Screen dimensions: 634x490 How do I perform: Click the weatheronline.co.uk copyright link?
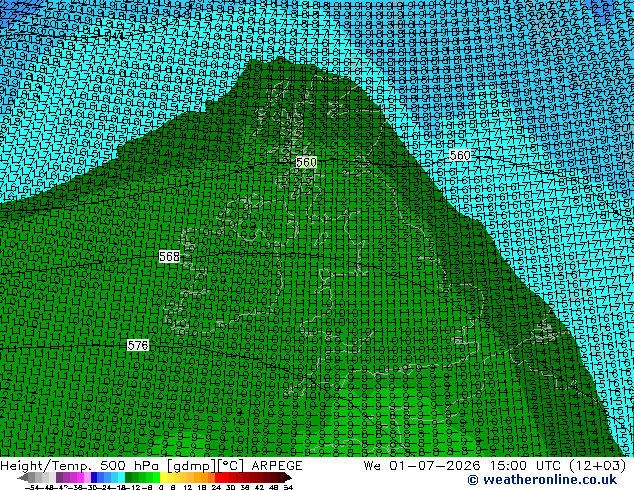coord(542,480)
